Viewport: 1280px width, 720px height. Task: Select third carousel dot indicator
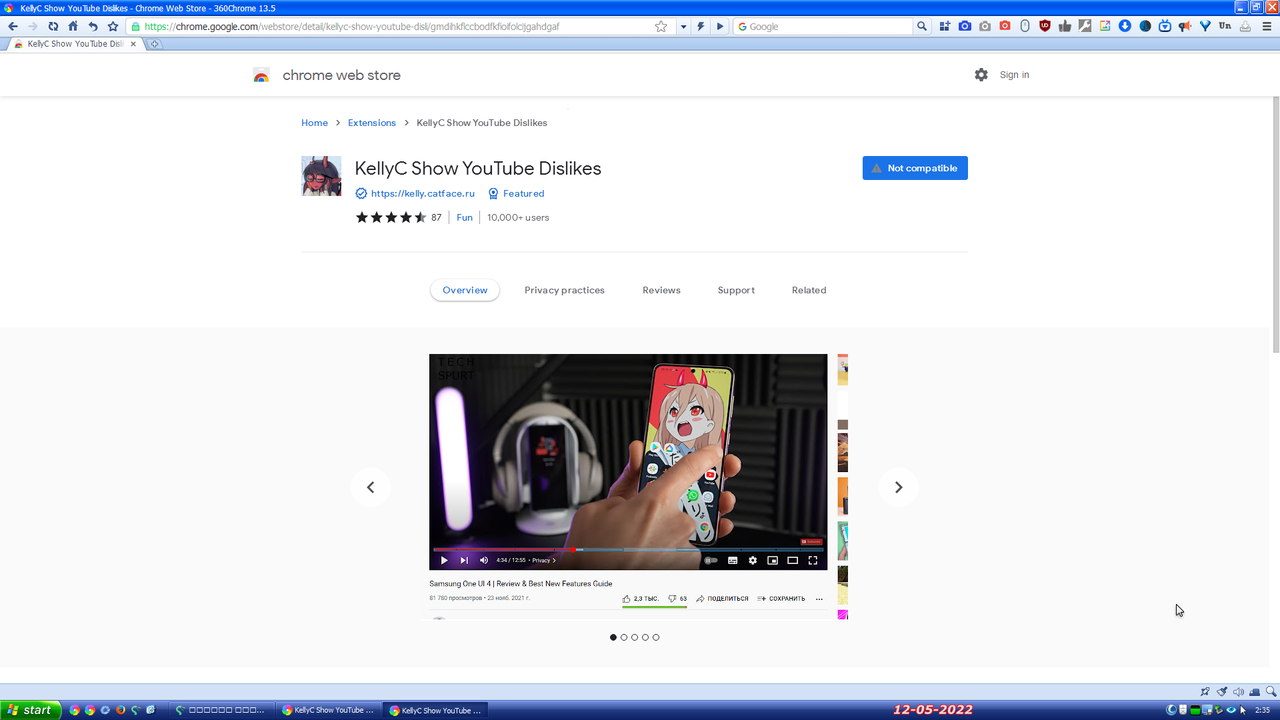click(x=634, y=637)
